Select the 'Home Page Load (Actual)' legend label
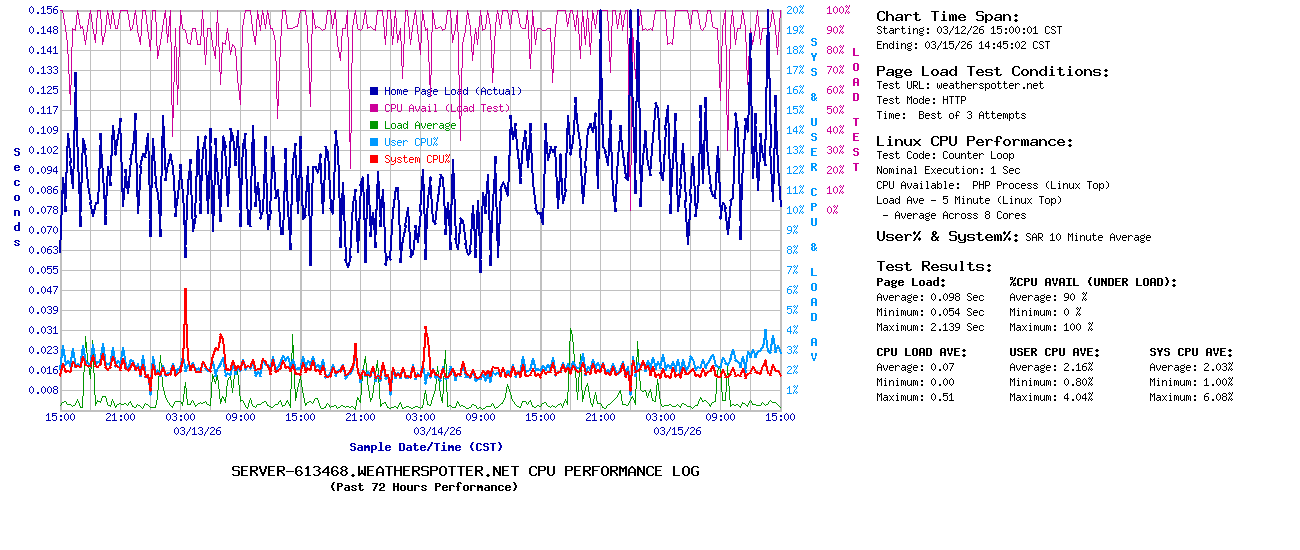Screen dimensions: 1300x550 pyautogui.click(x=452, y=91)
